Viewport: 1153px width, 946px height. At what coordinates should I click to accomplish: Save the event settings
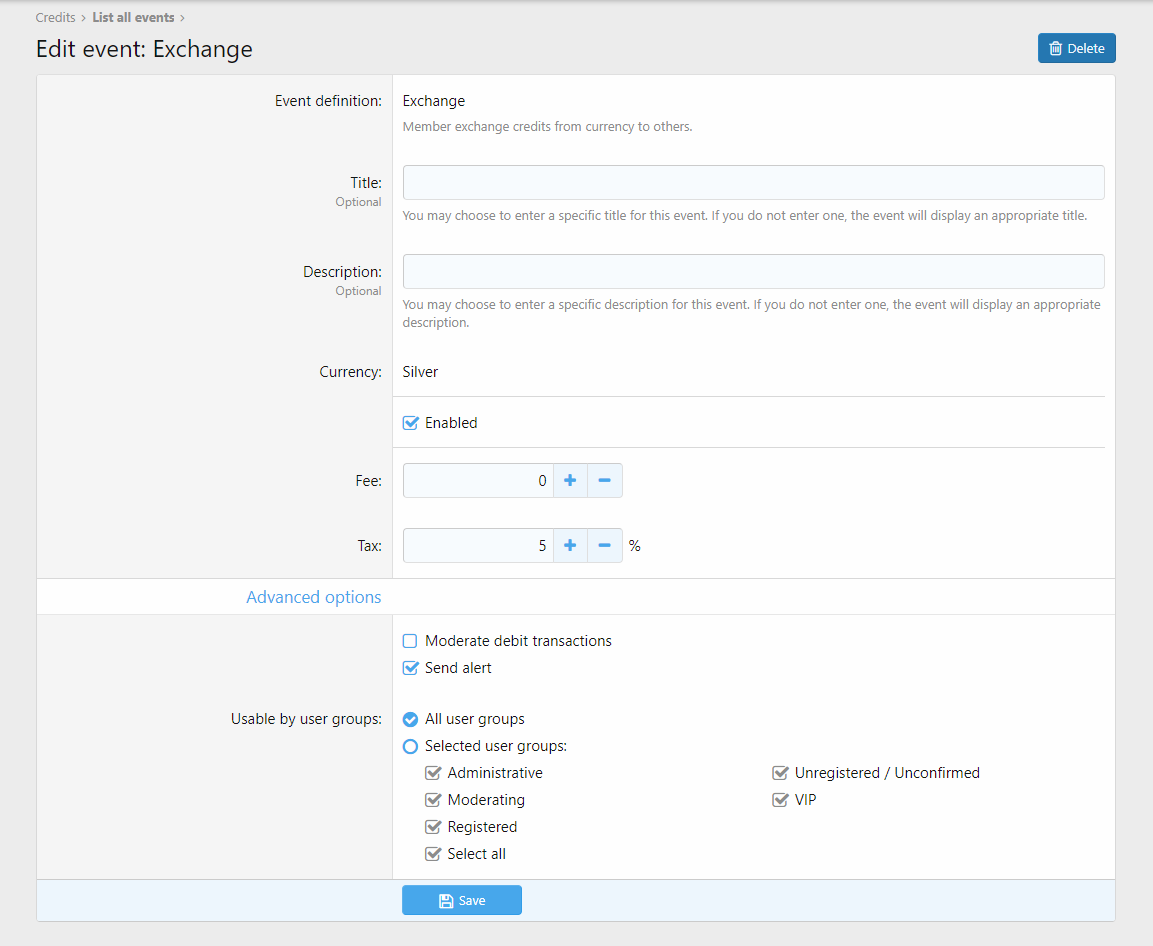coord(462,900)
